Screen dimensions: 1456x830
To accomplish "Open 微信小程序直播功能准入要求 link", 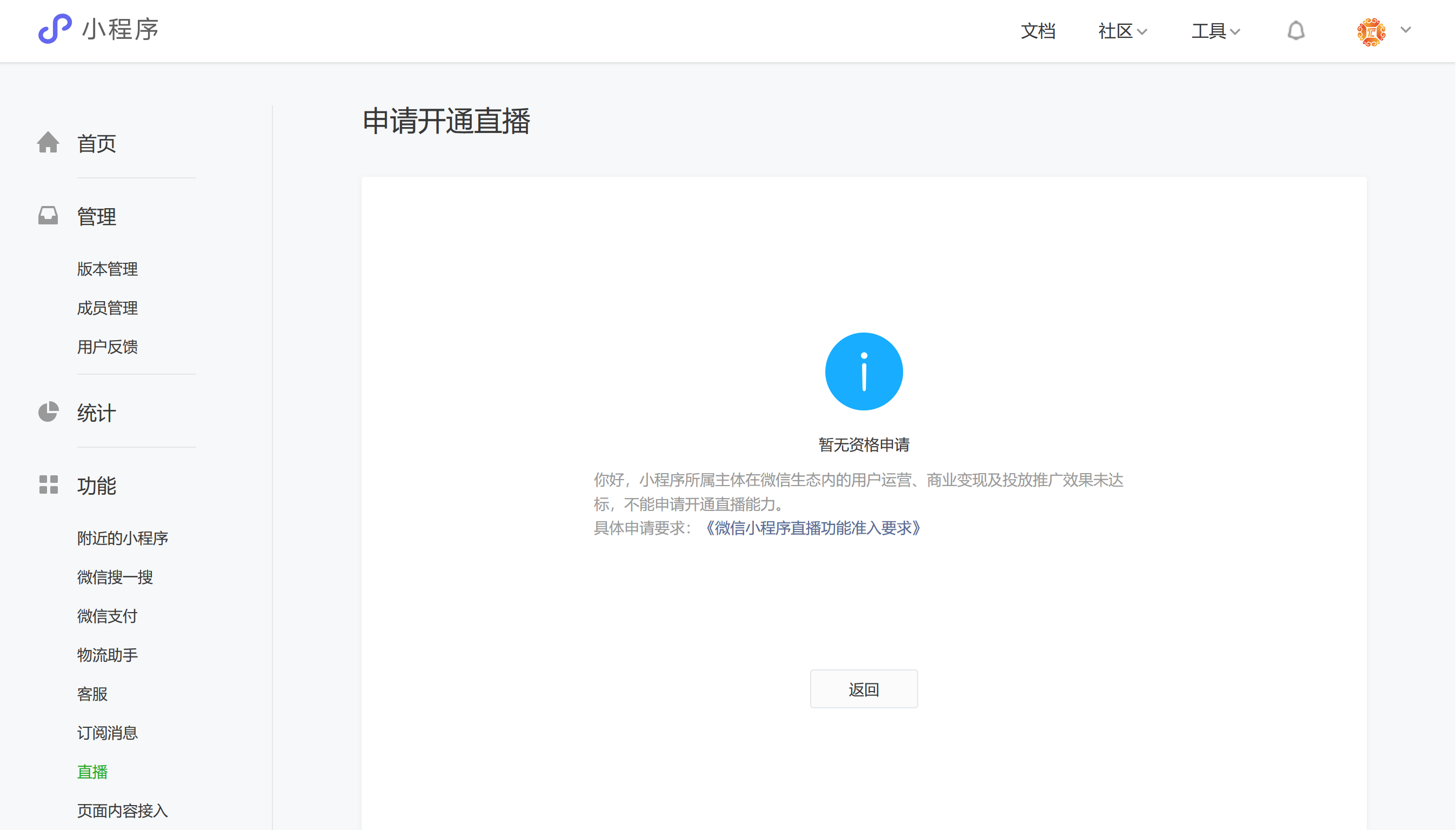I will pos(812,528).
